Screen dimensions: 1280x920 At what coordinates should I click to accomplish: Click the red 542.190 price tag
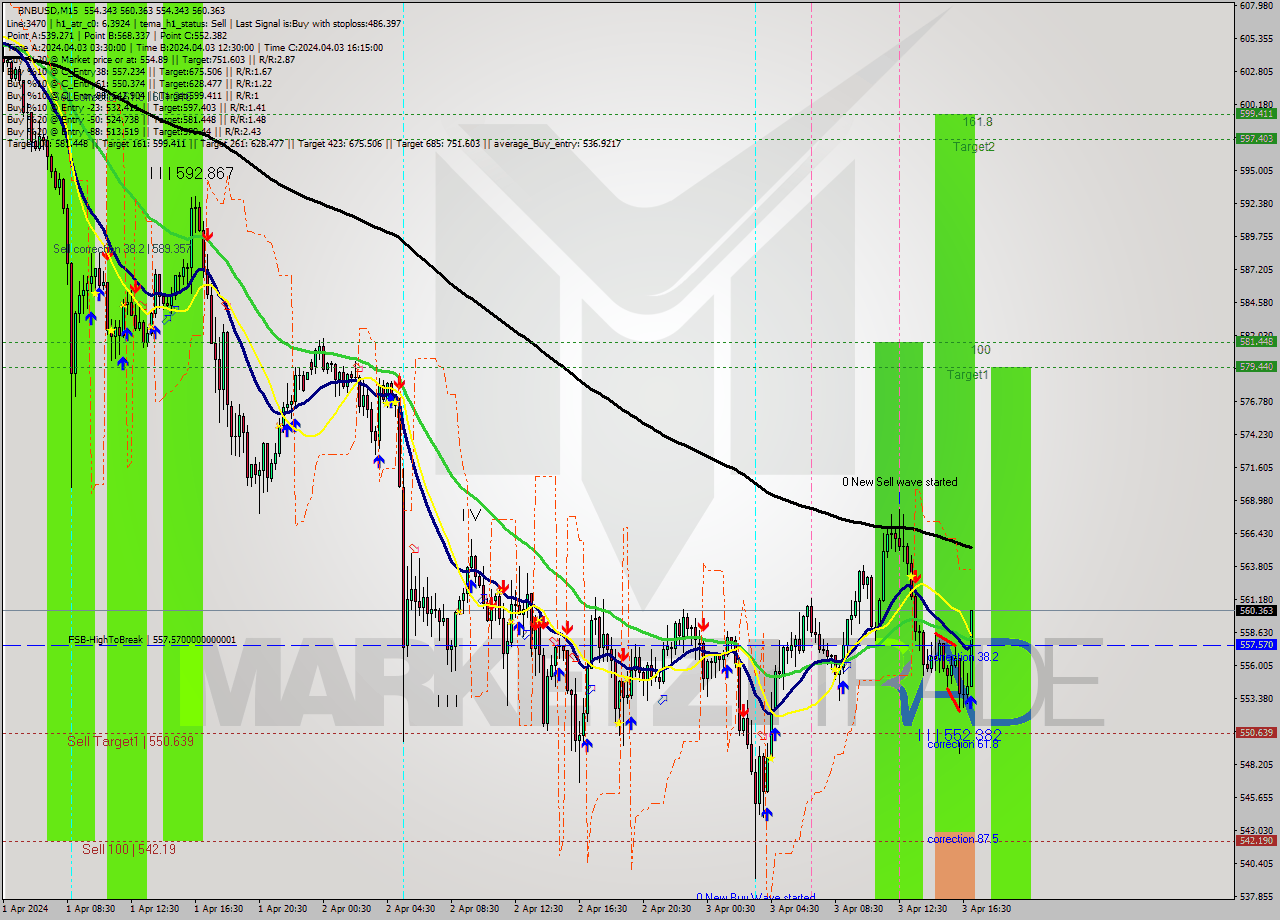click(1256, 841)
